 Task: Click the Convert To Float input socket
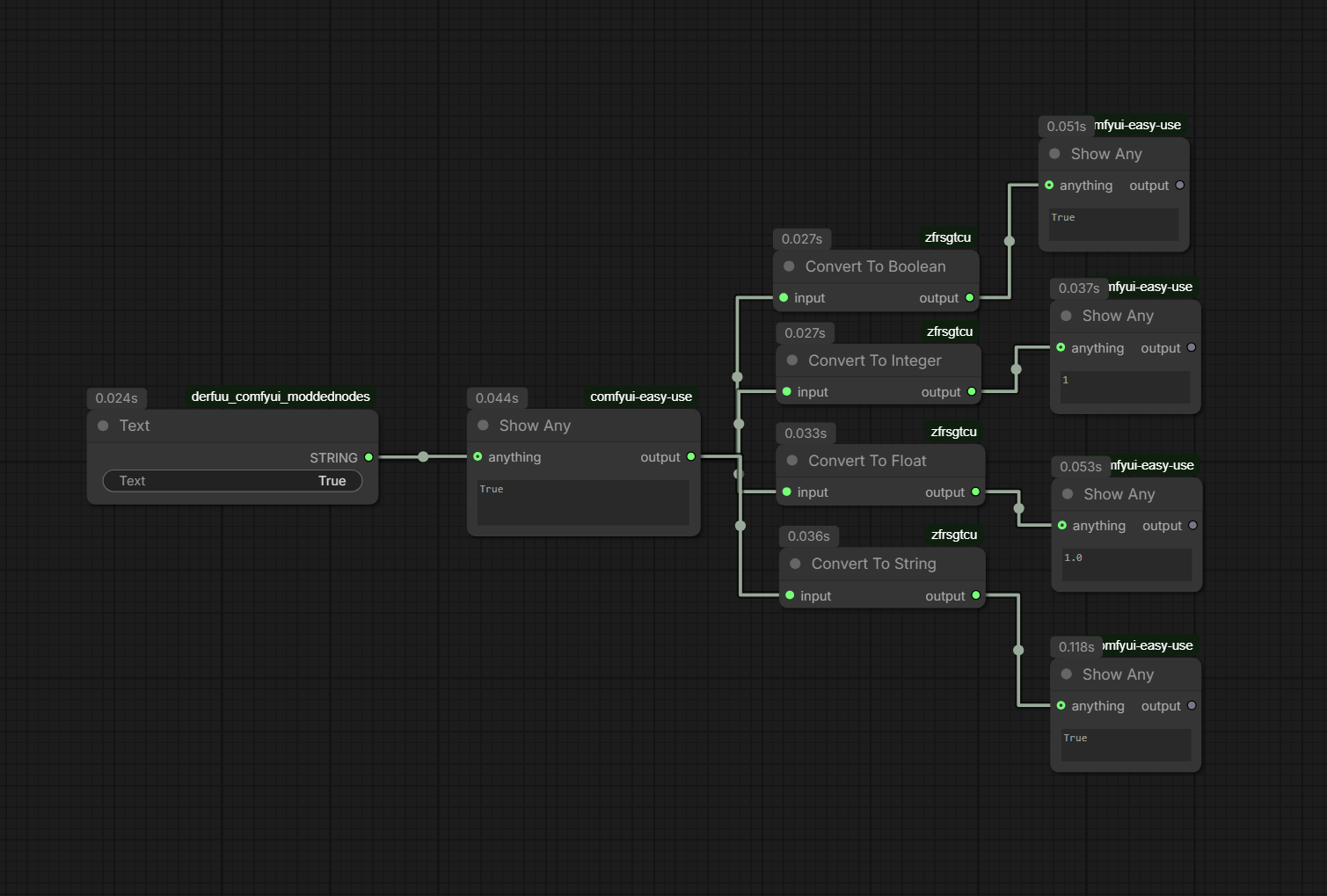click(787, 492)
